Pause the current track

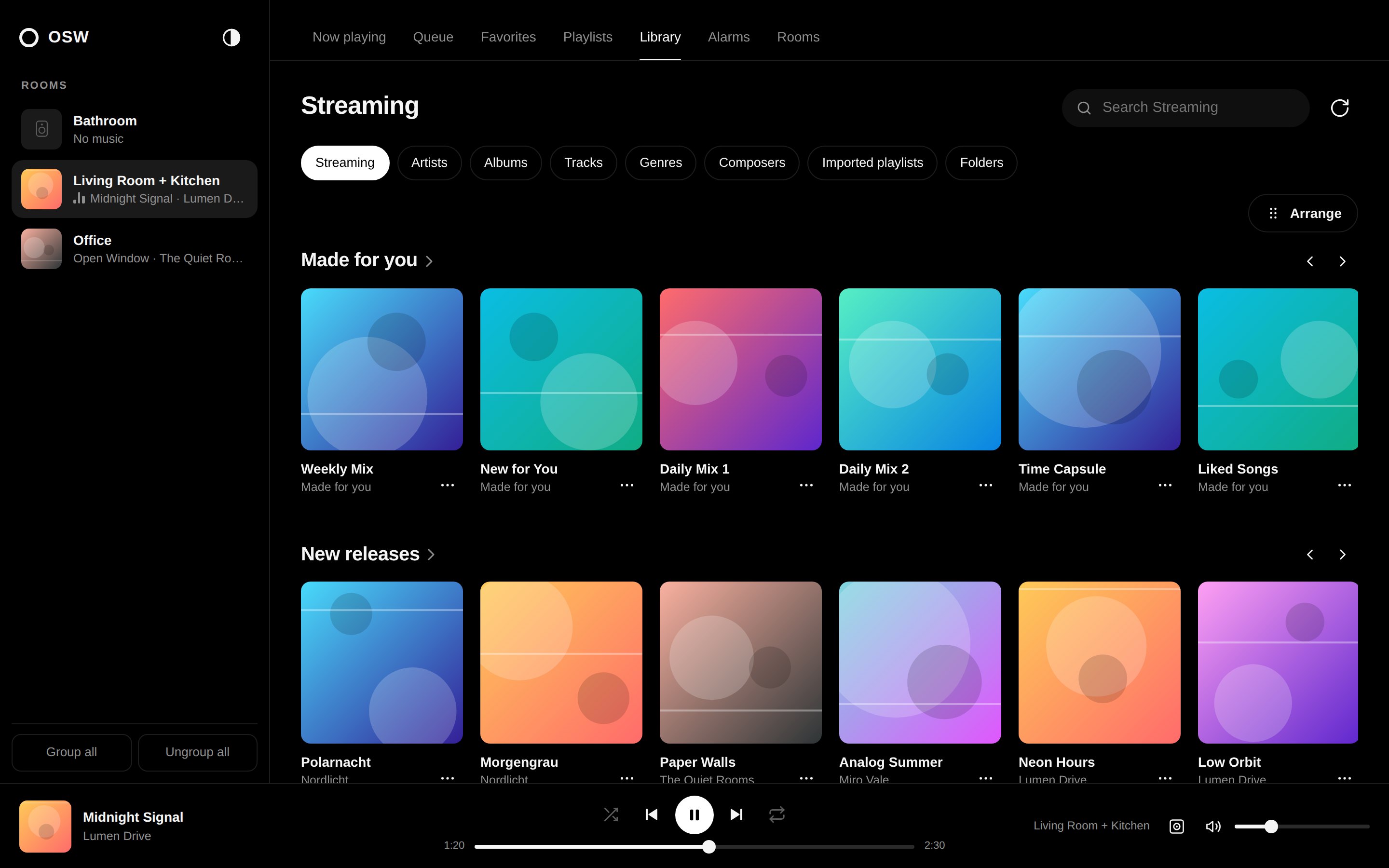(694, 814)
